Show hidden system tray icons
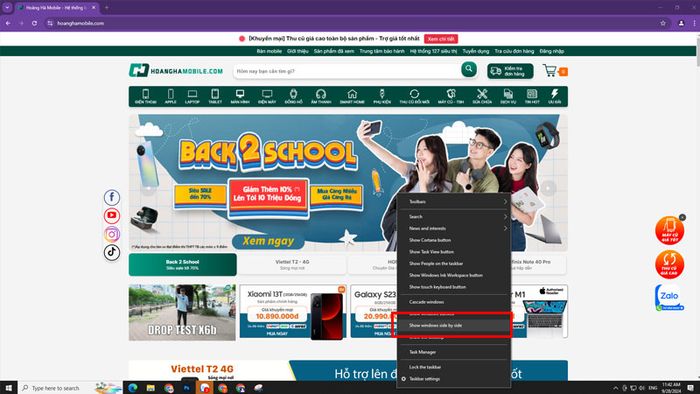 616,388
